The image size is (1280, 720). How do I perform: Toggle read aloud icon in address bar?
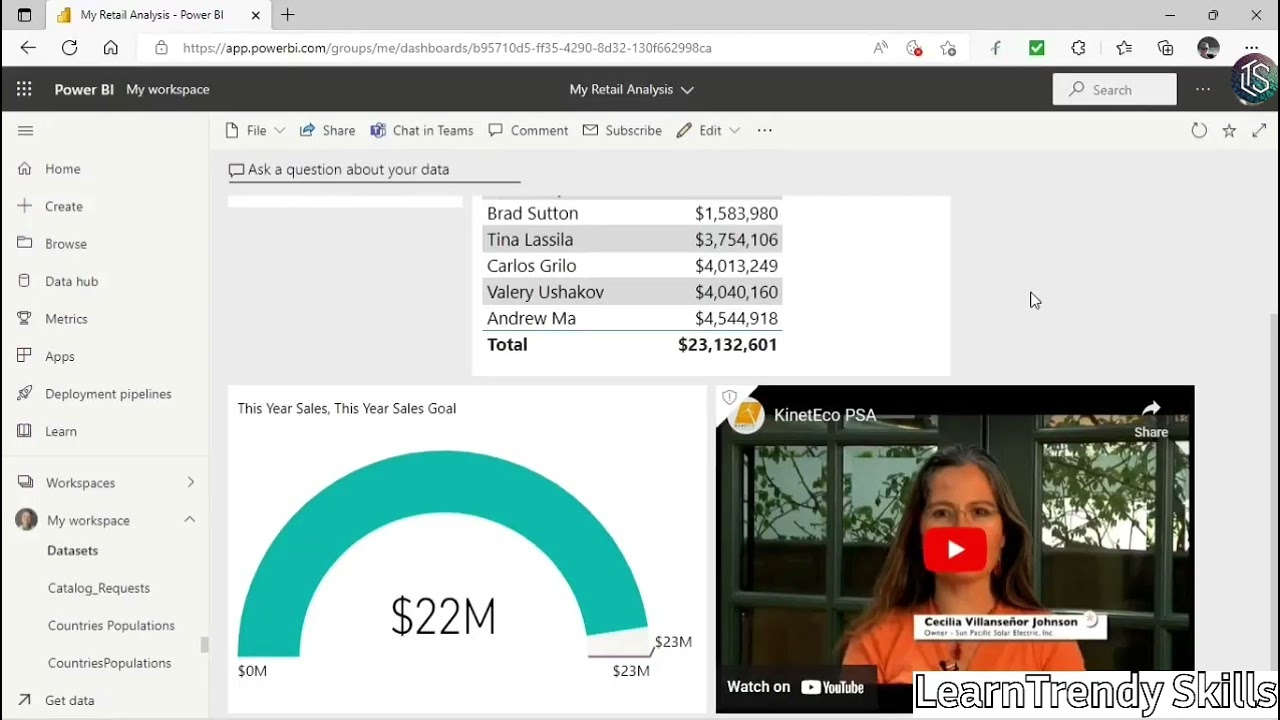tap(880, 48)
